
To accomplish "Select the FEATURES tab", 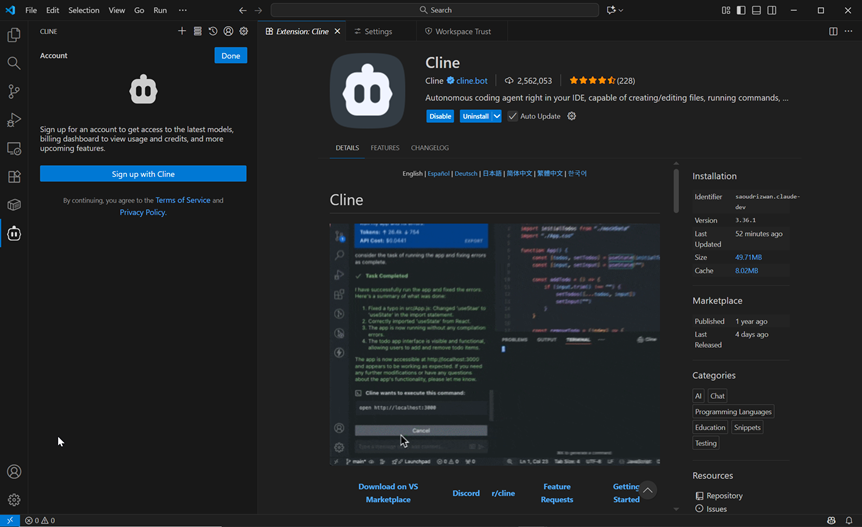I will 385,148.
